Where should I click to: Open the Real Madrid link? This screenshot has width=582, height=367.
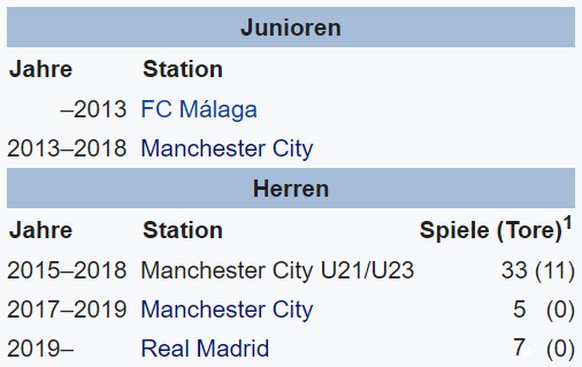click(205, 348)
